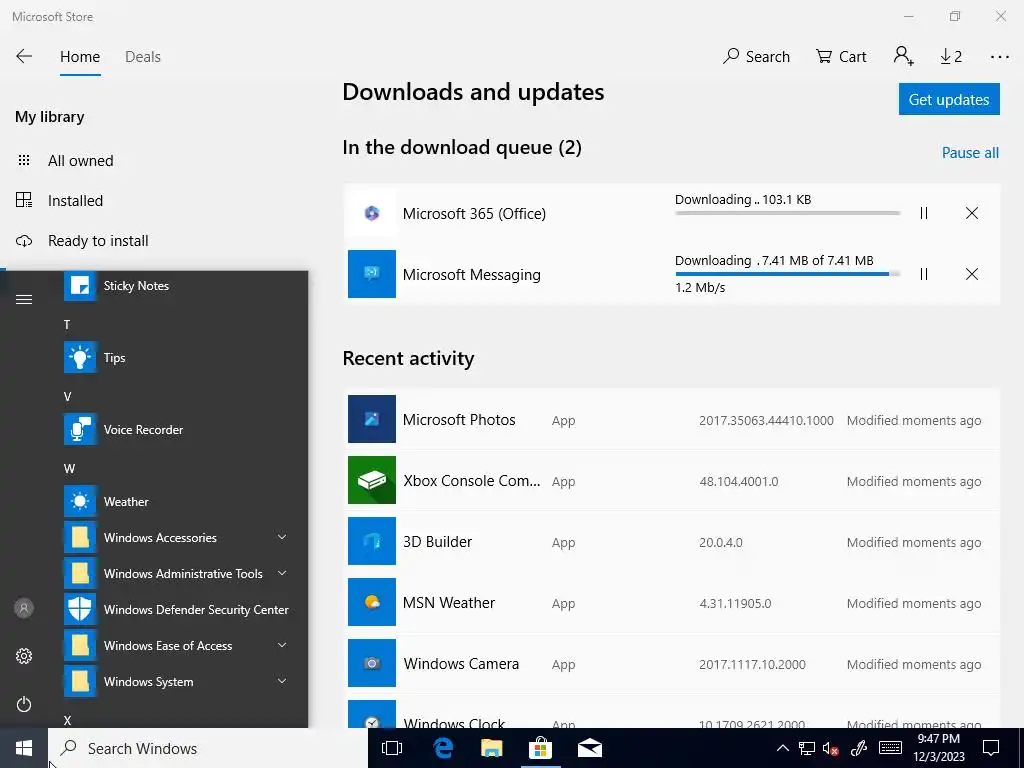Open the Cart in the Store header

coord(841,57)
